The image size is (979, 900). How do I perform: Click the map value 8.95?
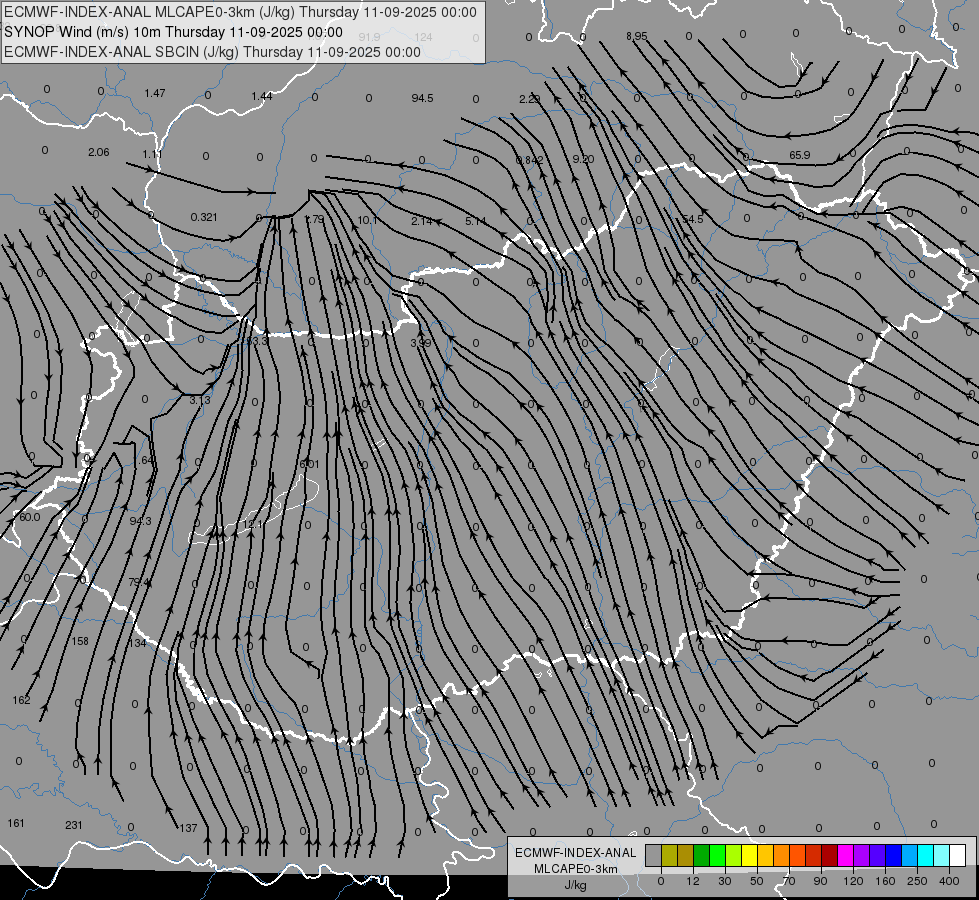(x=637, y=36)
